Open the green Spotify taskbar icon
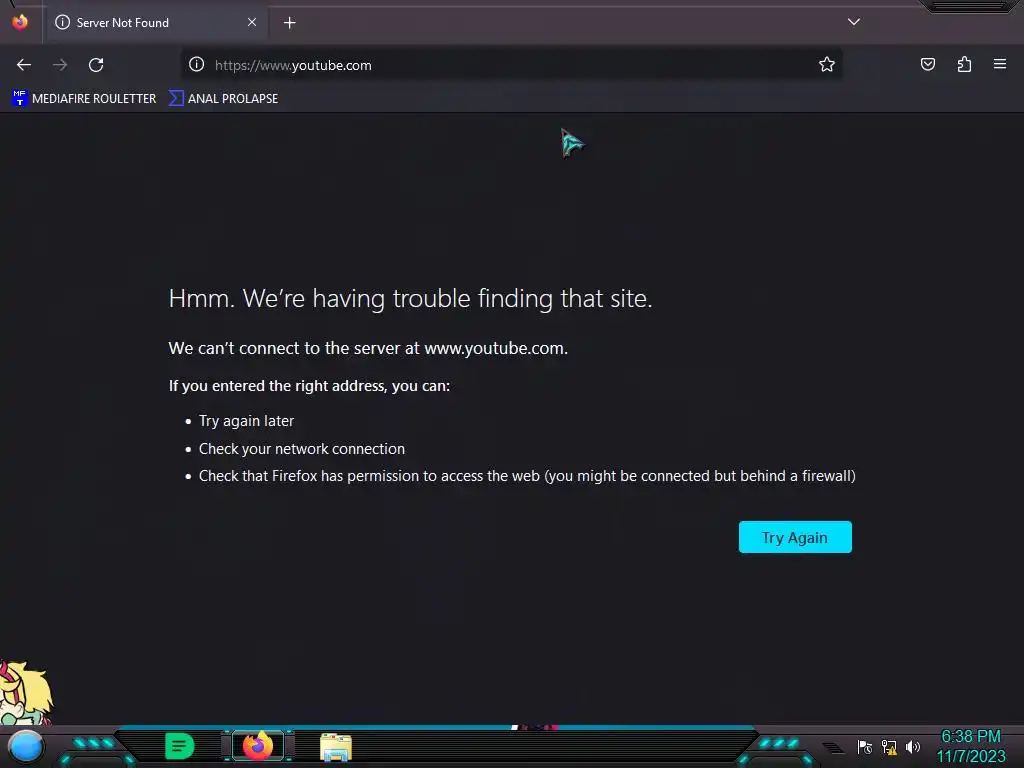Screen dimensions: 1024x768 coord(179,746)
